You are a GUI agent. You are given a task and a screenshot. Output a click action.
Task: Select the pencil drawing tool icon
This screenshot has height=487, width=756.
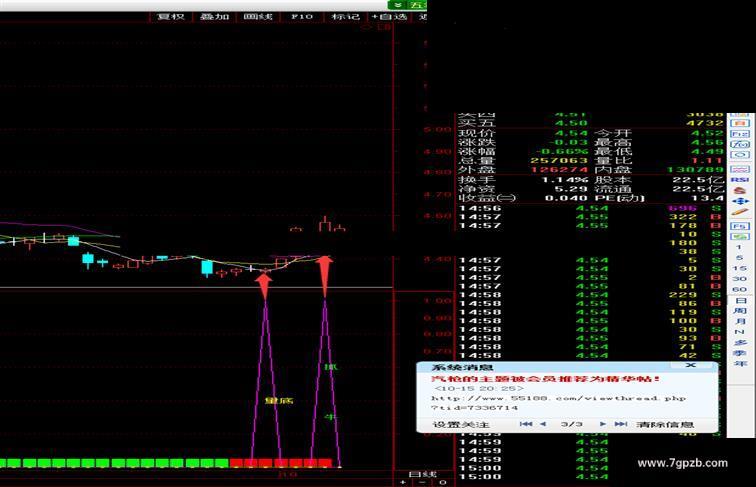(740, 212)
